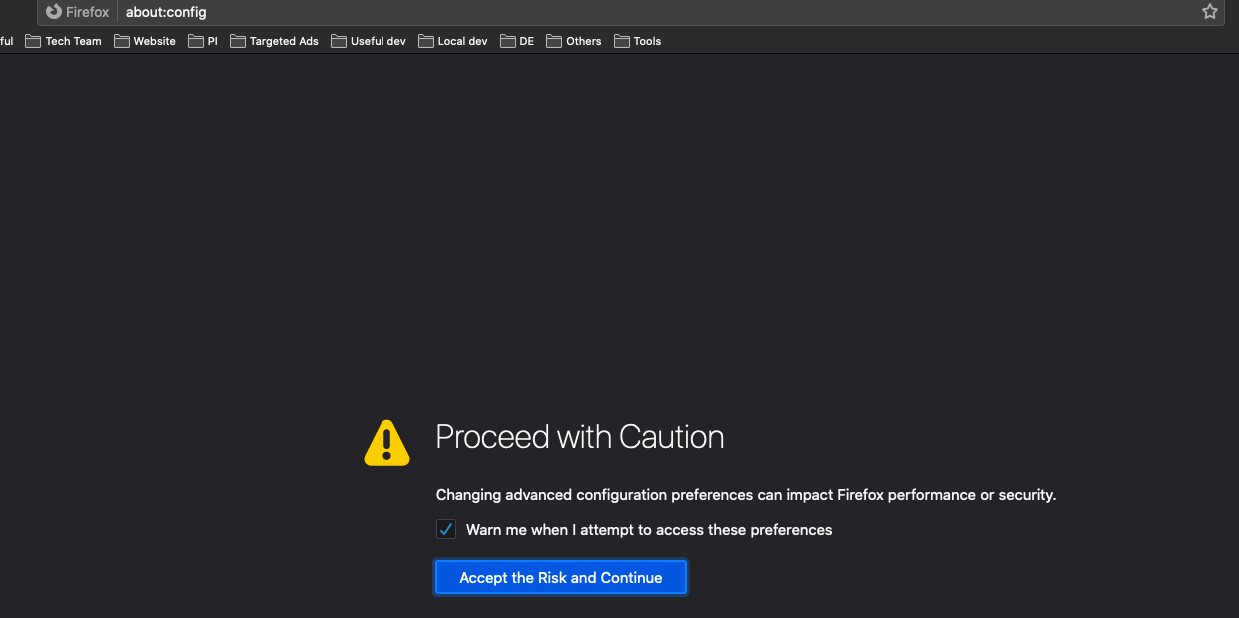Image resolution: width=1239 pixels, height=618 pixels.
Task: Click the yellow warning triangle icon
Action: (x=387, y=443)
